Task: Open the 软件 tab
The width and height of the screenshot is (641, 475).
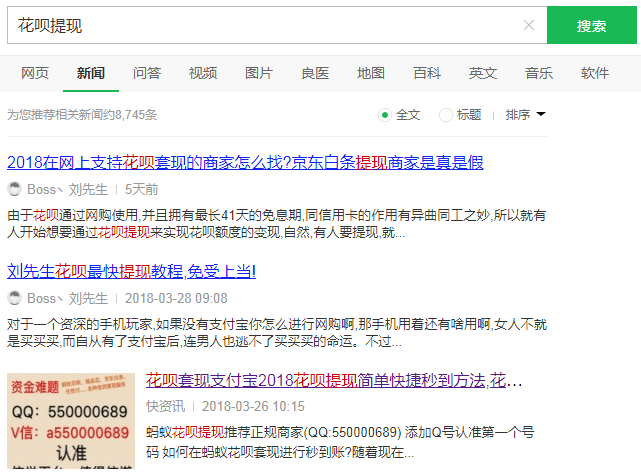Action: (595, 73)
